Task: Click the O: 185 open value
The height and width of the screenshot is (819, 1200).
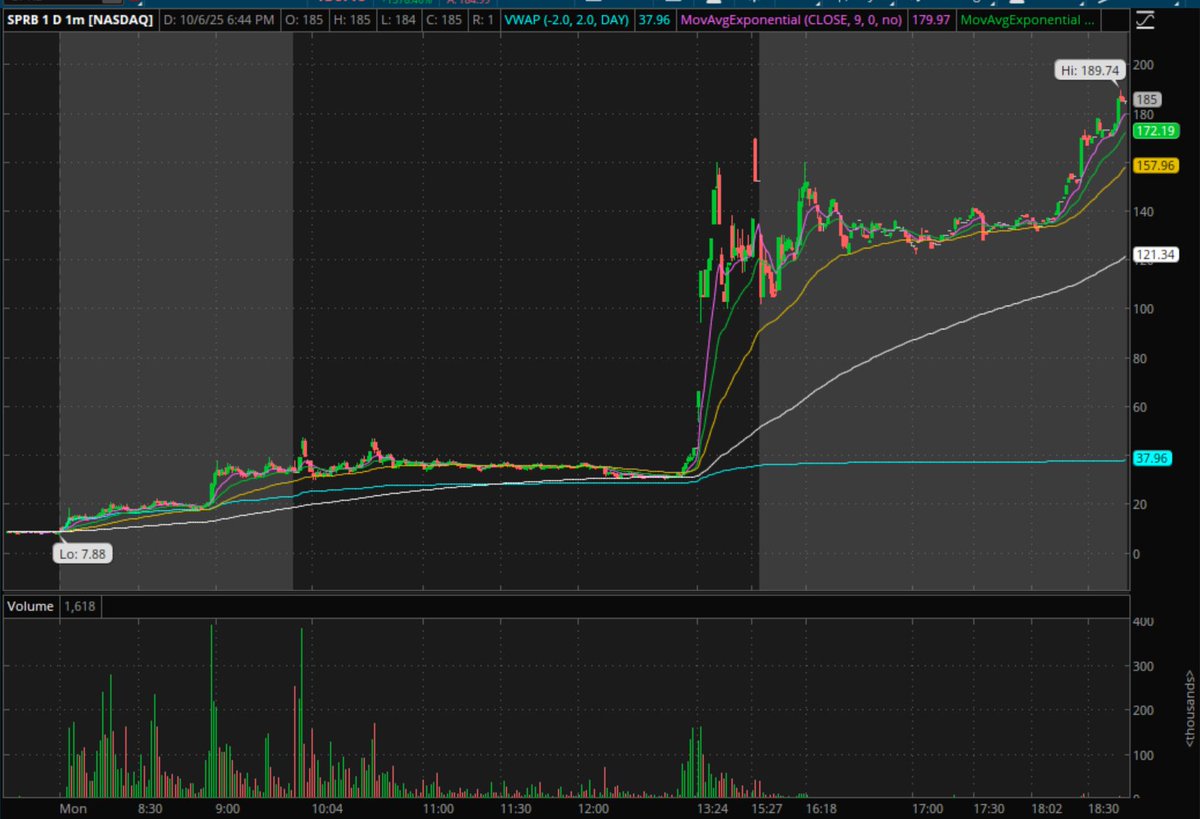Action: [306, 18]
